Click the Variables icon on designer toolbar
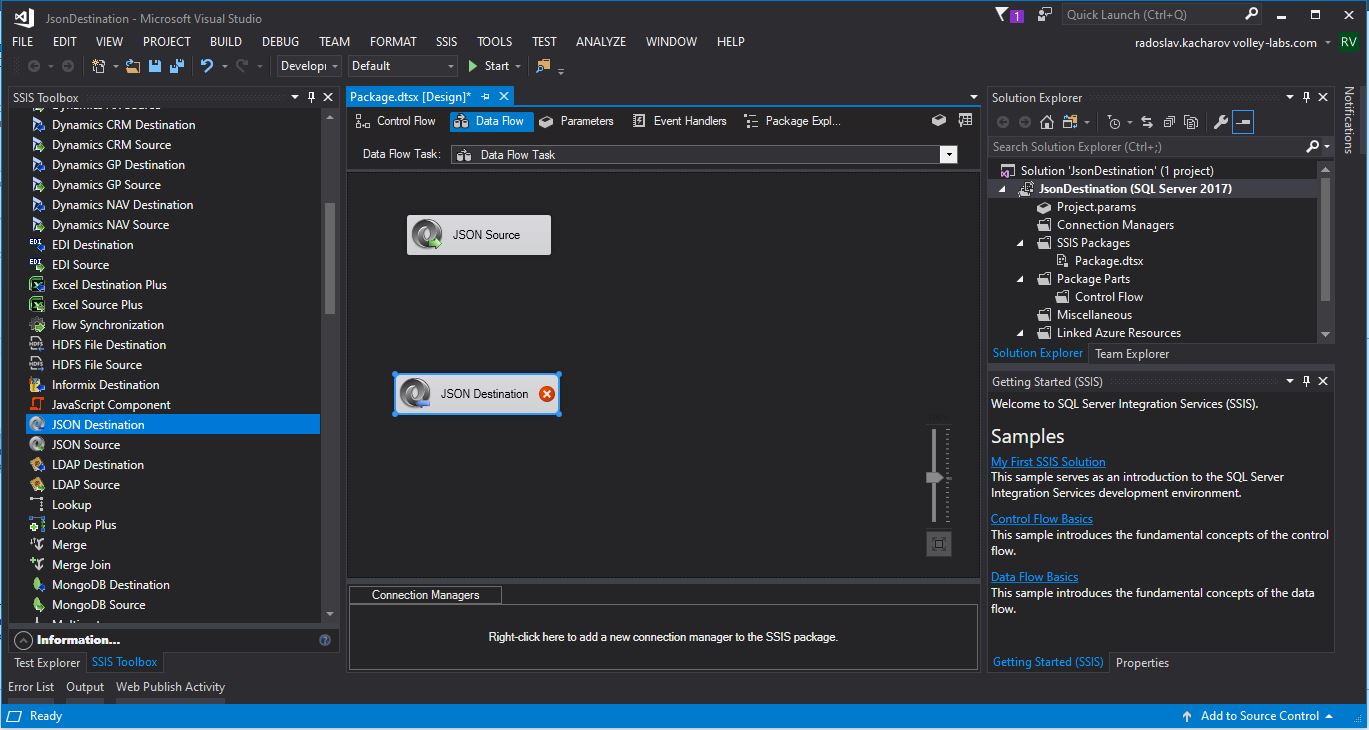 [939, 121]
